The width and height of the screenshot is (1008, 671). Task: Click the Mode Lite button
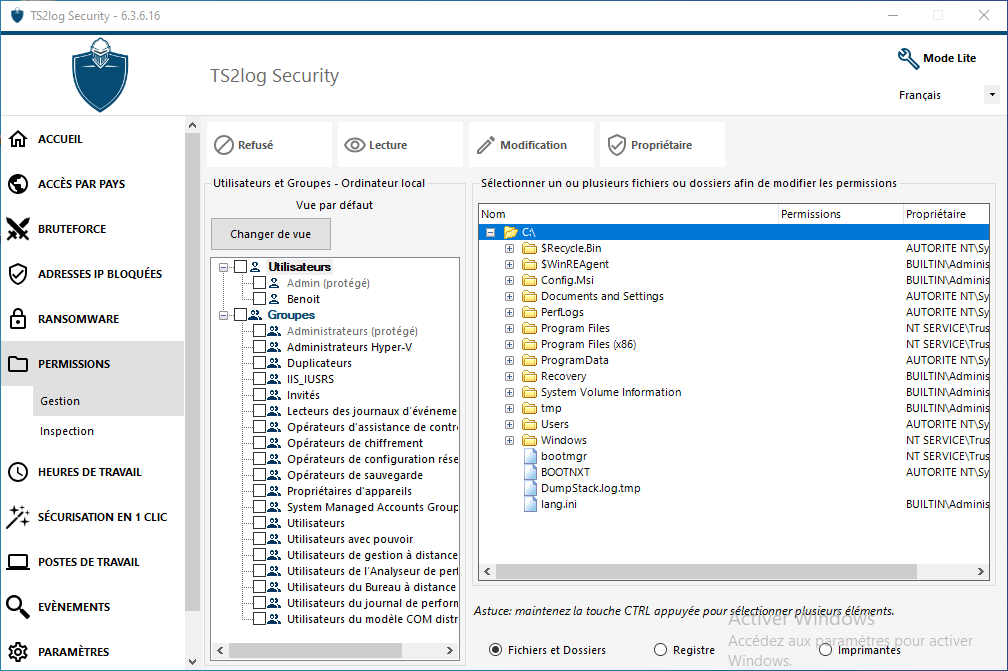[x=937, y=58]
